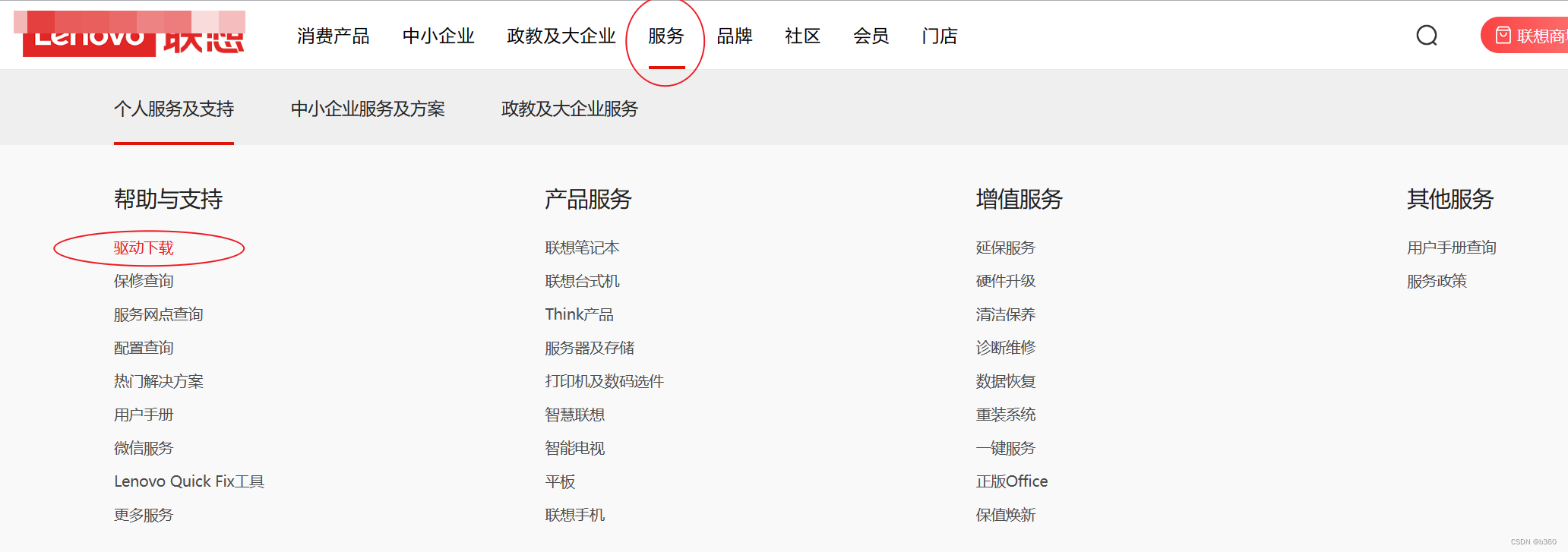Open 联想台式机 link

tap(582, 281)
